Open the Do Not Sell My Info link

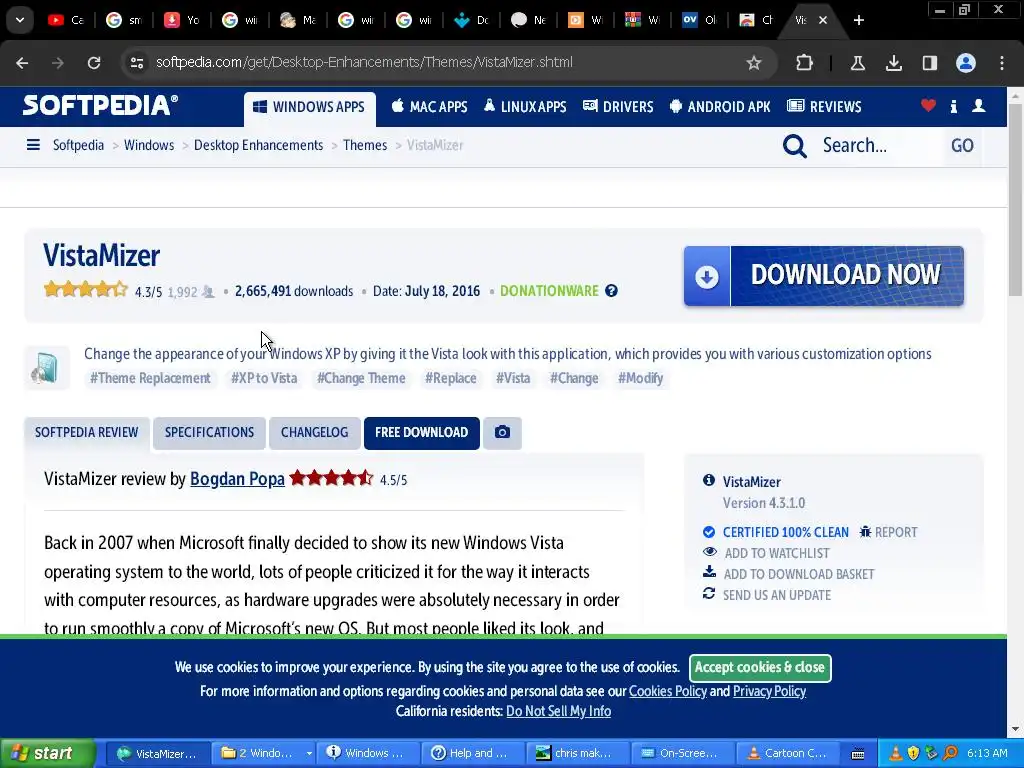click(558, 711)
